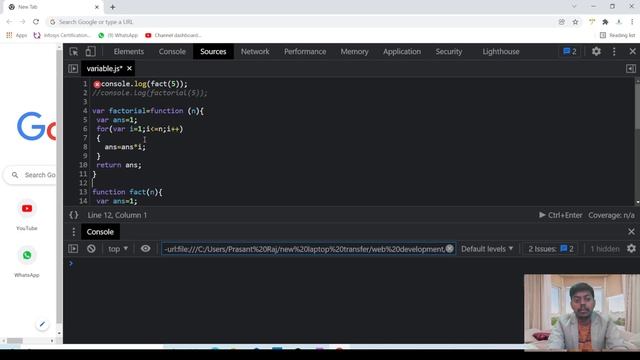Customize page with the pencil icon

(x=42, y=325)
